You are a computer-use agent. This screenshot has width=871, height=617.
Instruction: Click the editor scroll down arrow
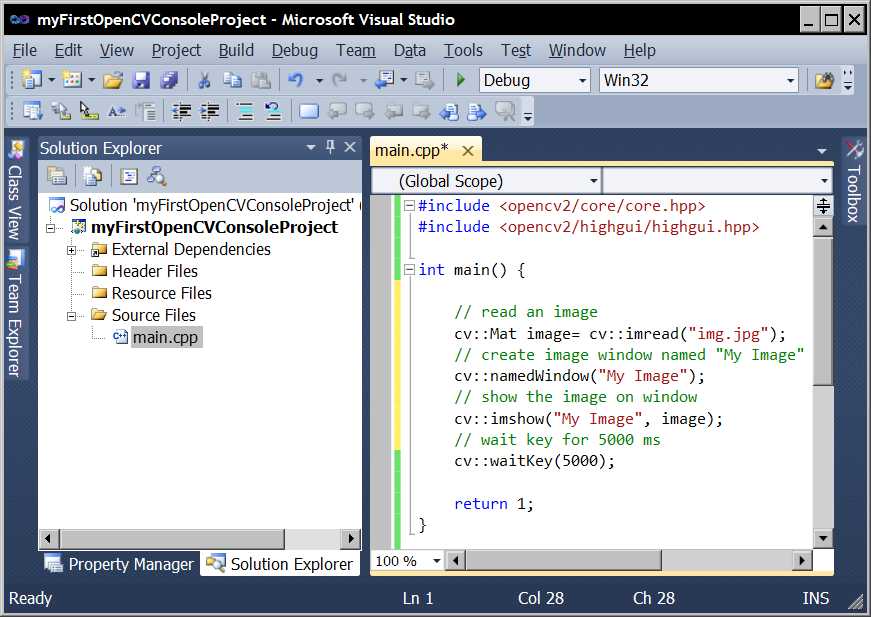click(x=822, y=538)
